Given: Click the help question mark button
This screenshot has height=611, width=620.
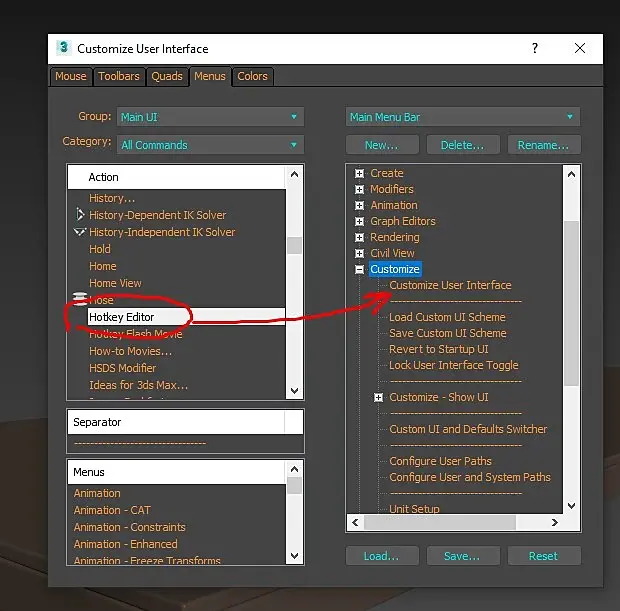Looking at the screenshot, I should point(535,48).
